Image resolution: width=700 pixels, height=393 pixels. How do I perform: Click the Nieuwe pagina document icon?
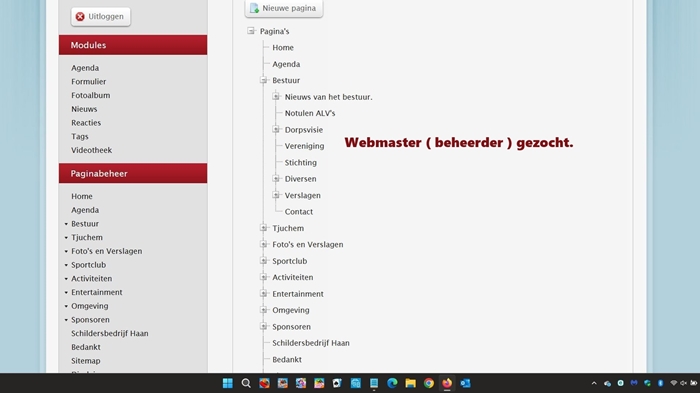(254, 8)
